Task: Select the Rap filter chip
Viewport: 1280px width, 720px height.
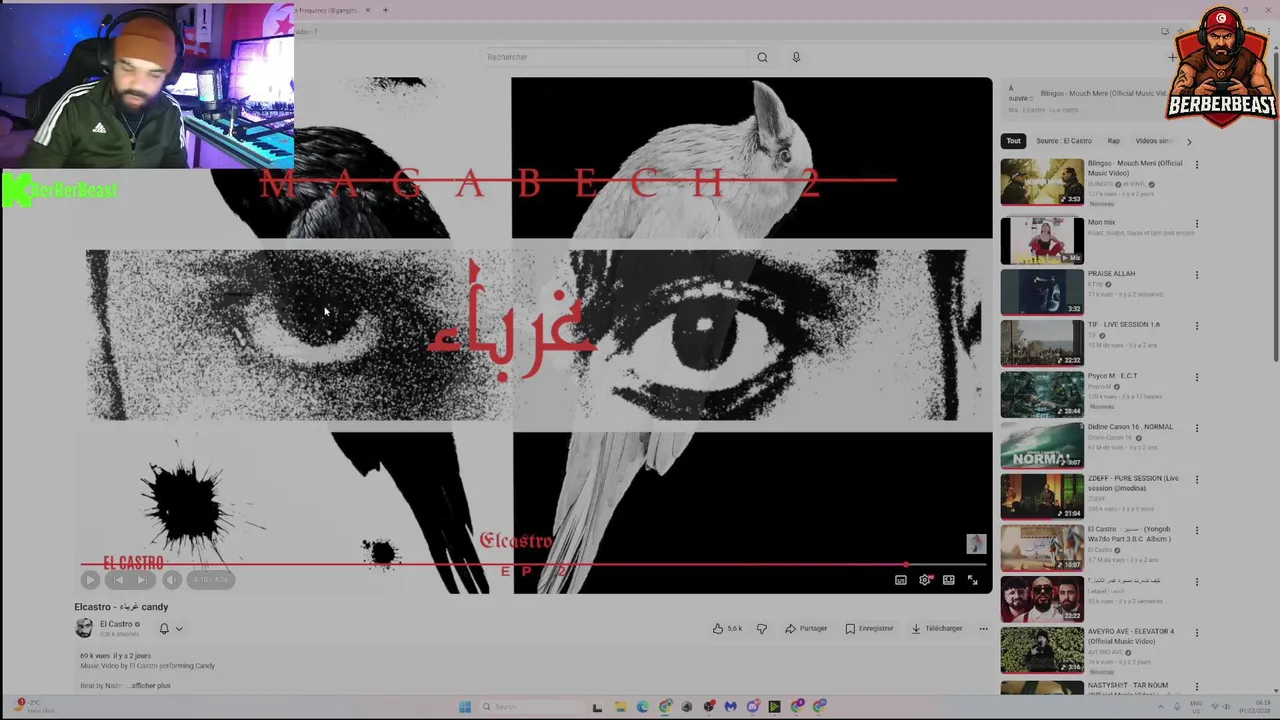Action: 1113,141
